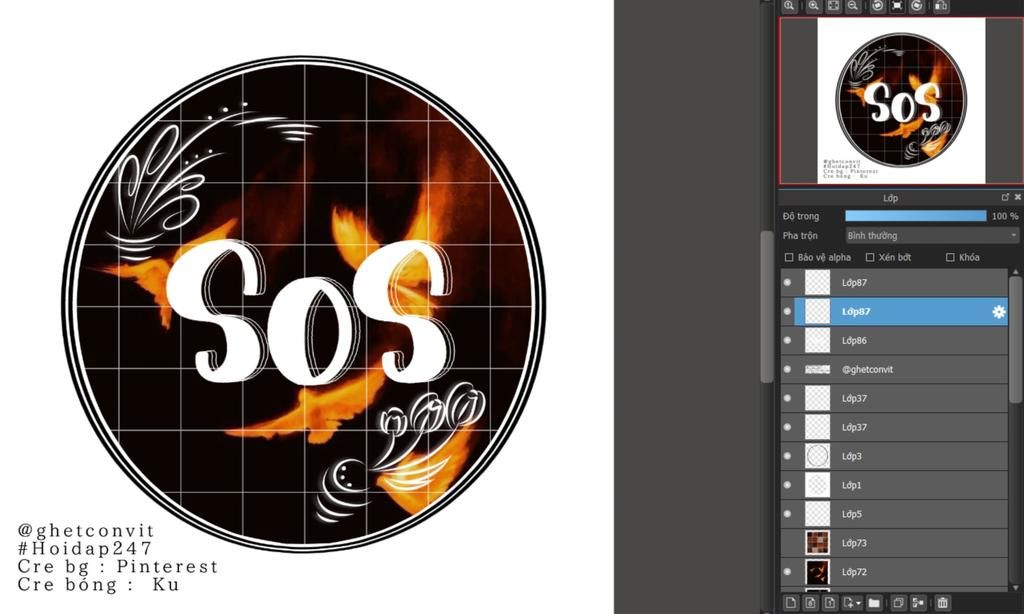Select the @ghetconvit layer
Screen dimensions: 1024x614
(894, 369)
